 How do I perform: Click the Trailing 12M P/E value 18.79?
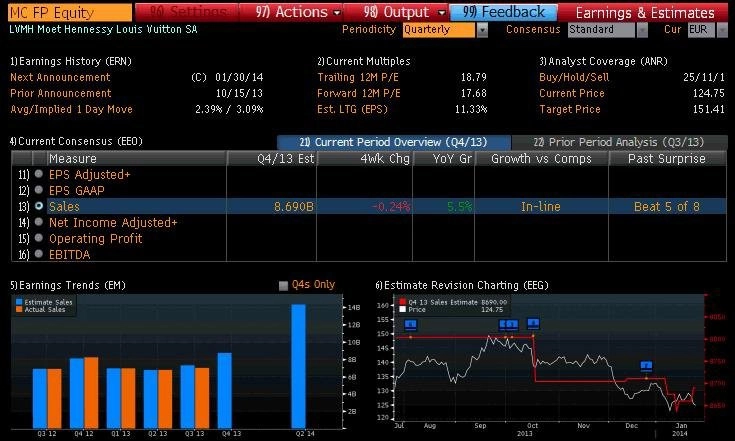[x=474, y=77]
